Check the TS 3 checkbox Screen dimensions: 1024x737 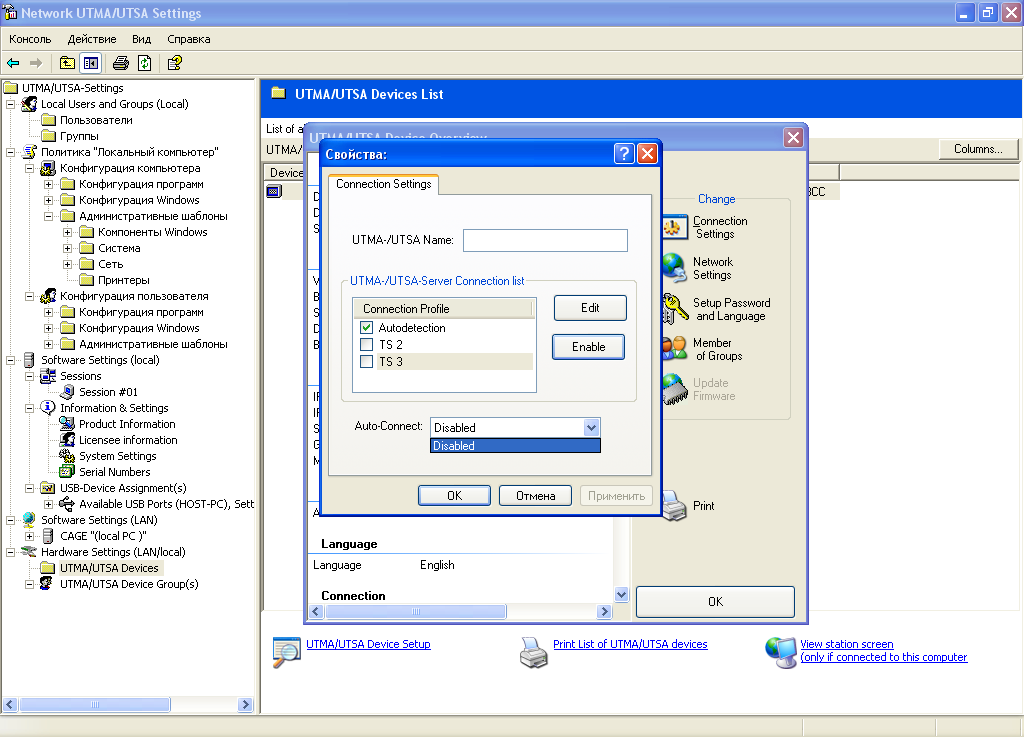click(x=366, y=362)
